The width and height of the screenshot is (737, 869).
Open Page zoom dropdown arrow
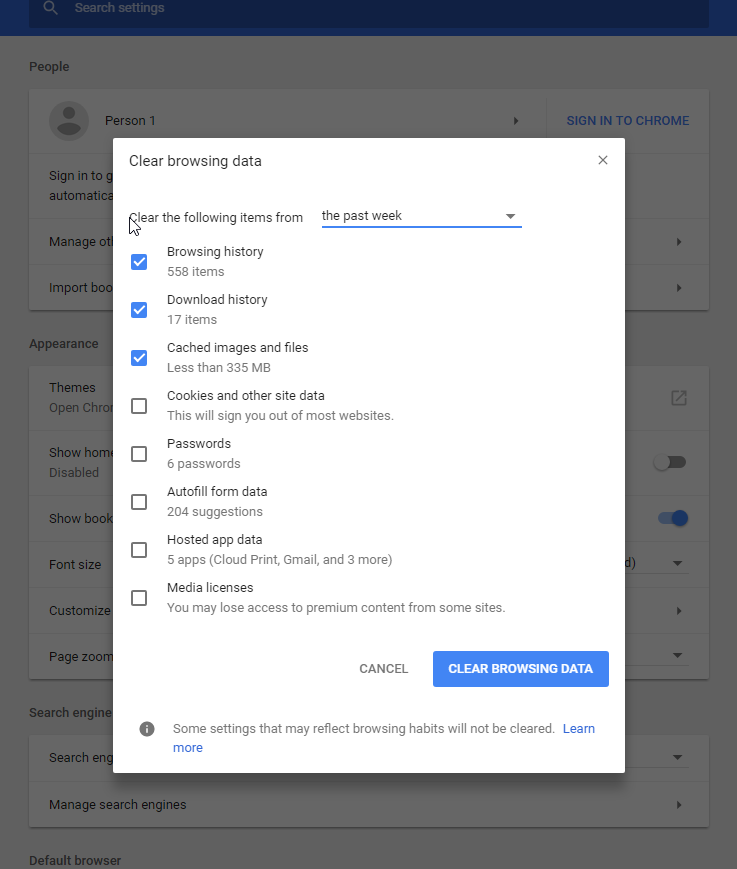click(677, 656)
